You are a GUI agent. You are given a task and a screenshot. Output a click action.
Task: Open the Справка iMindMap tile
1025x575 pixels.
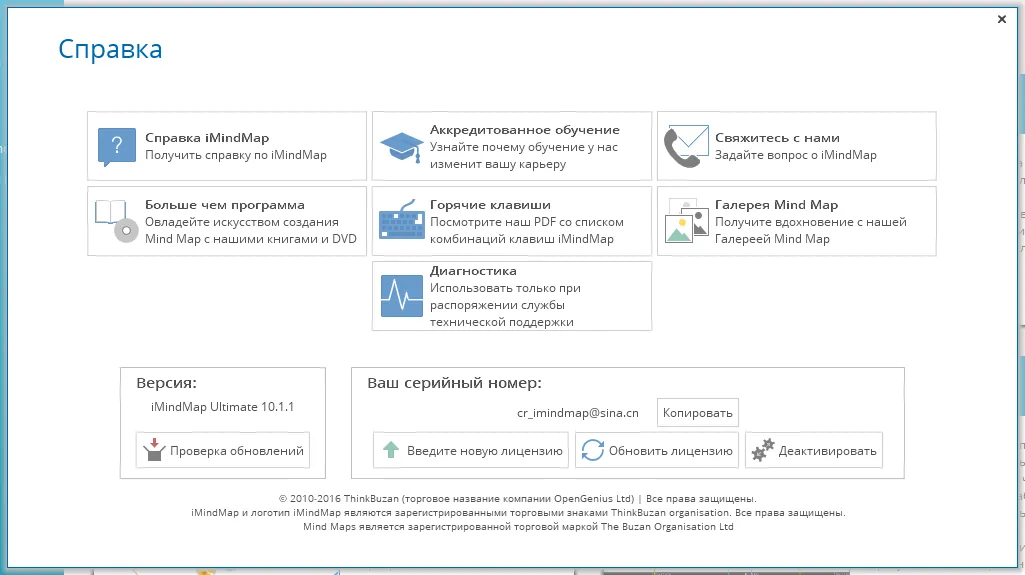[227, 146]
